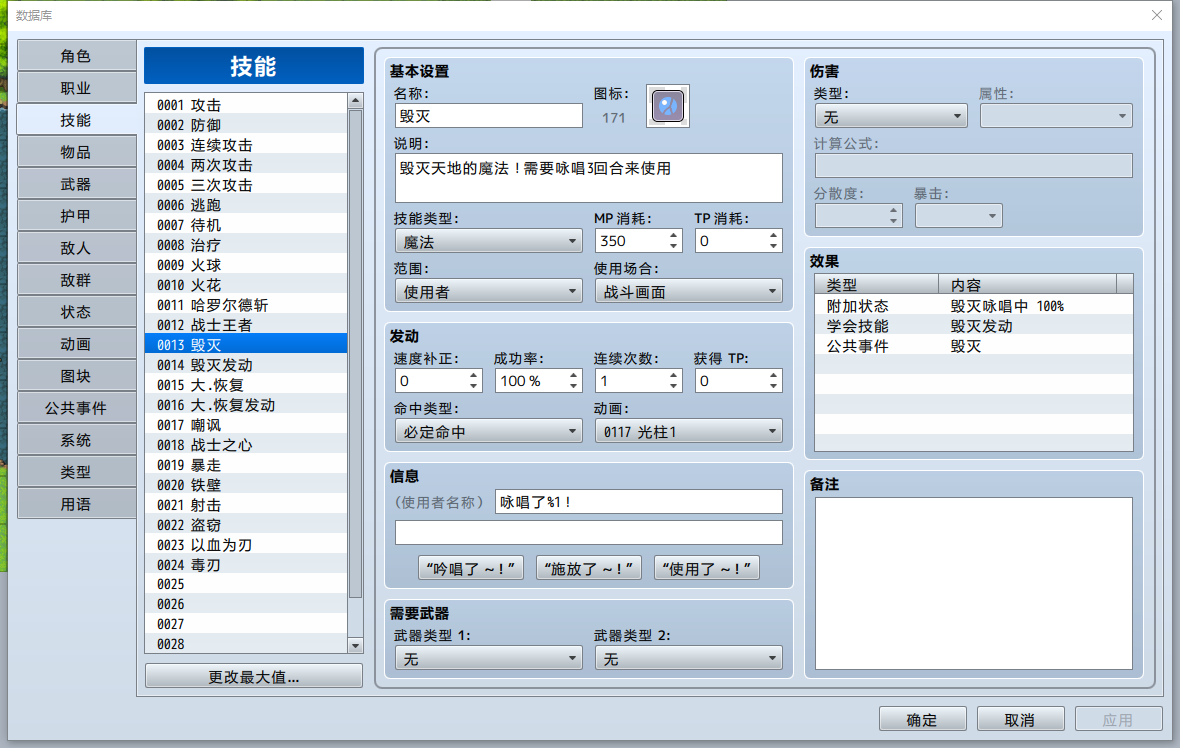Switch to the 职业 tab

point(76,88)
